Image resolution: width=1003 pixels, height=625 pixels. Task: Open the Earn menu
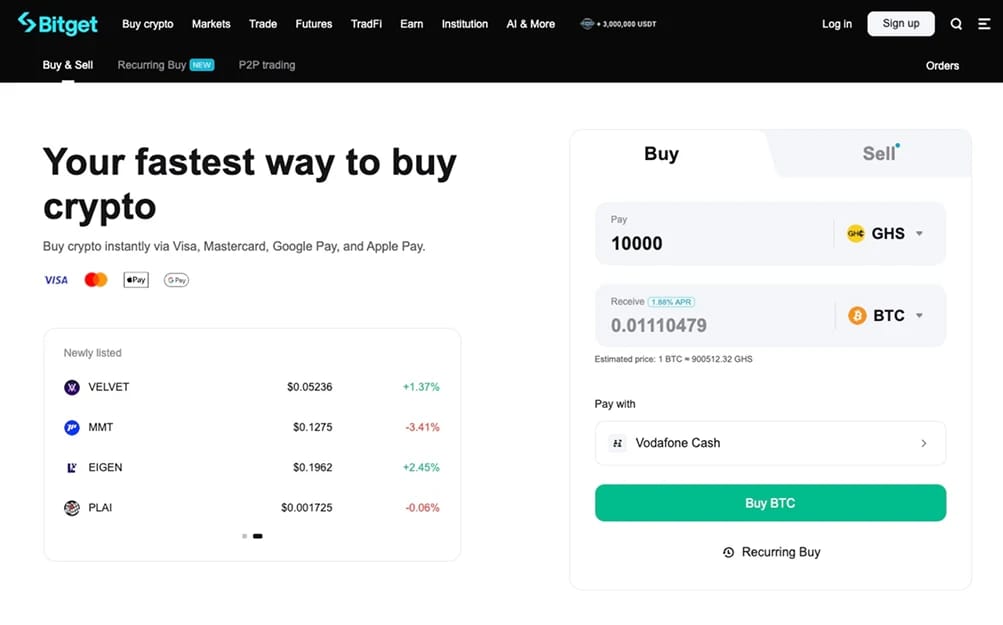click(x=412, y=24)
